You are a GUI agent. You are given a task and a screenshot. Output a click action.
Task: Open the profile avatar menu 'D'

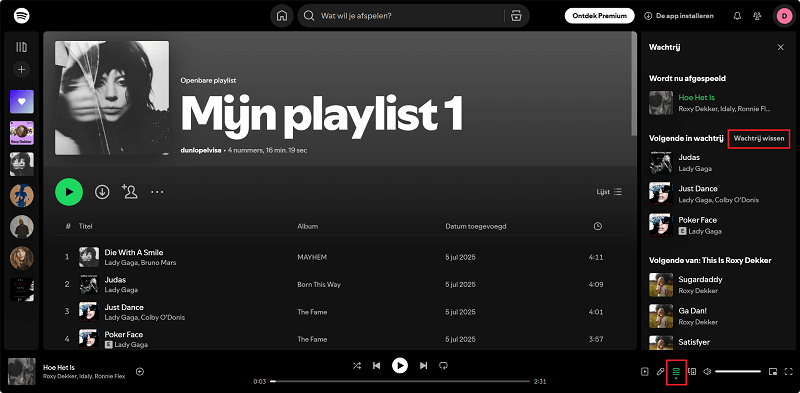pos(784,16)
